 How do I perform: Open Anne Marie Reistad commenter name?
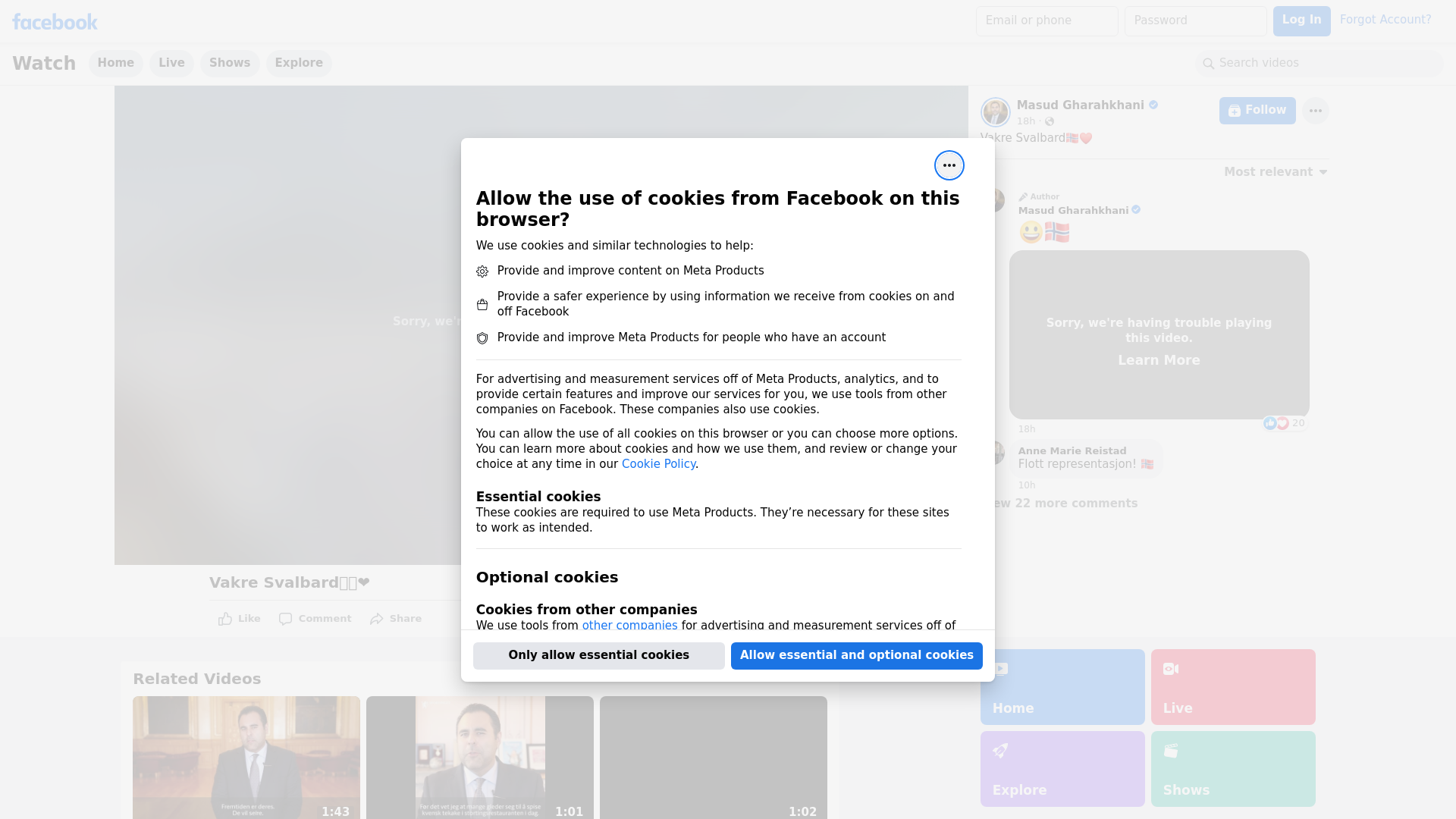coord(1072,450)
